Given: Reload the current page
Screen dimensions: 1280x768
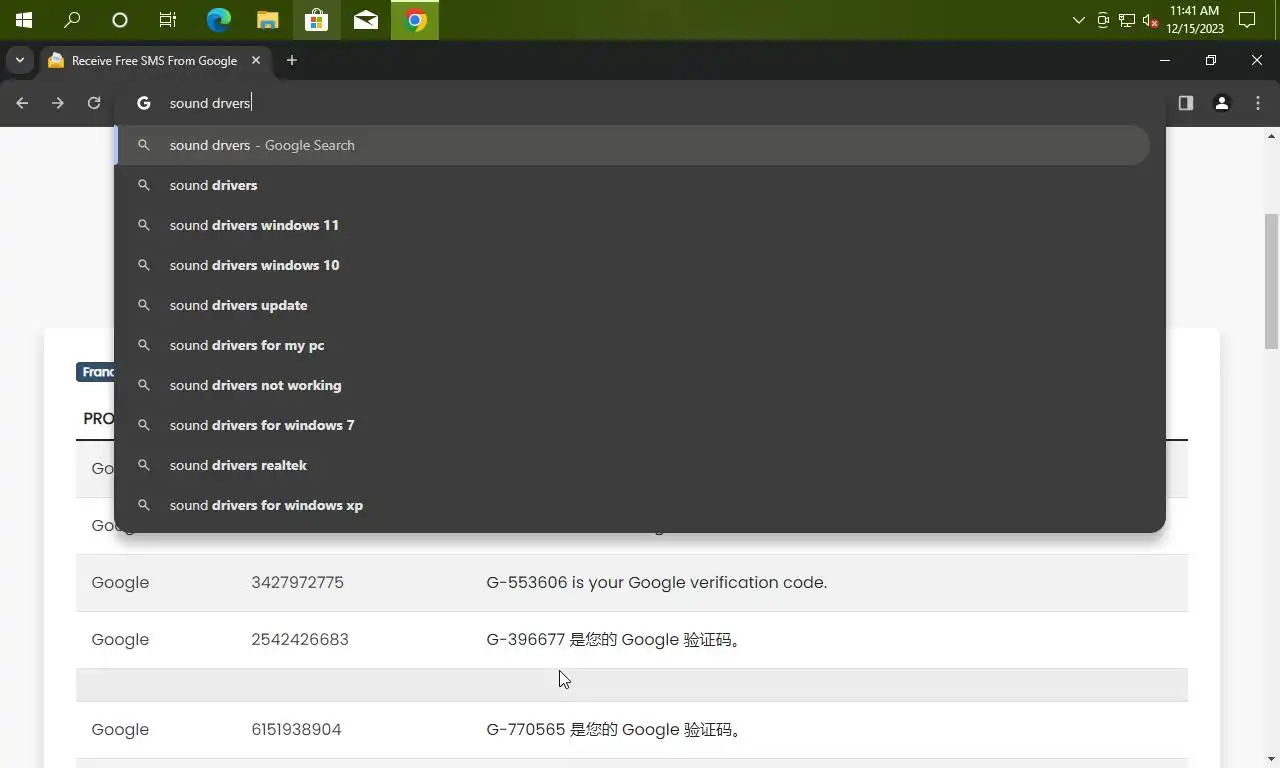Looking at the screenshot, I should click(x=94, y=103).
